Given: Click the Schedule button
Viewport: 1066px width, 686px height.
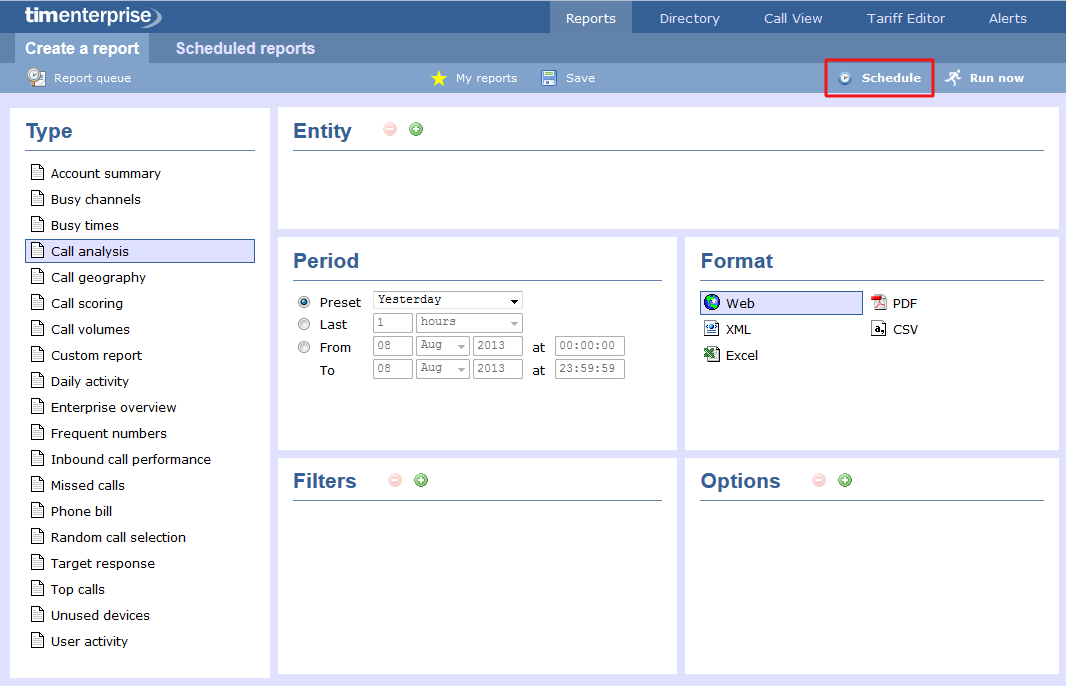Looking at the screenshot, I should (878, 77).
